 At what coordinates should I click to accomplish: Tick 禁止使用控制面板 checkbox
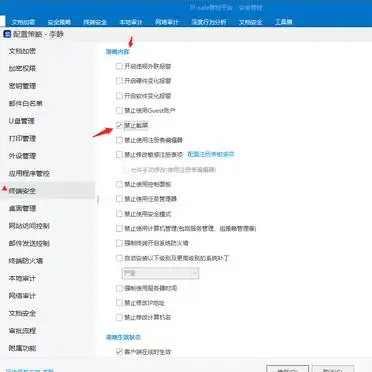tap(119, 184)
